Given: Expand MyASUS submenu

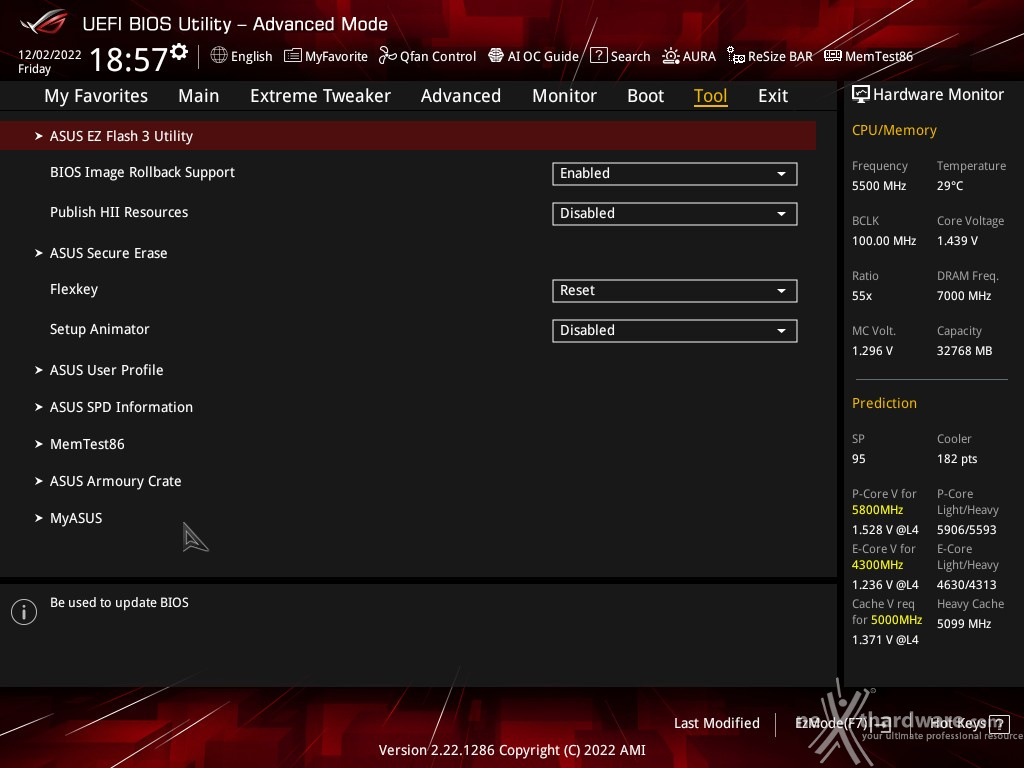Looking at the screenshot, I should click(76, 519).
